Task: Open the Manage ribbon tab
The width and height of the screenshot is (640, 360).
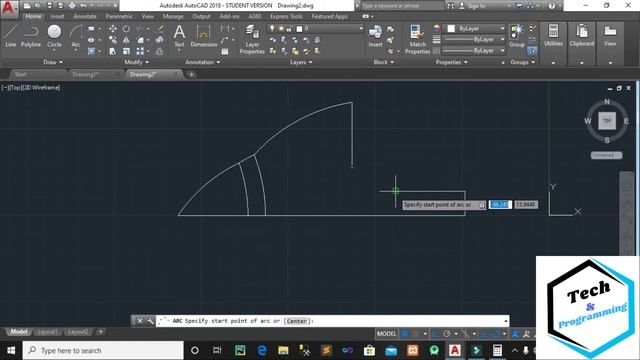Action: tap(173, 16)
